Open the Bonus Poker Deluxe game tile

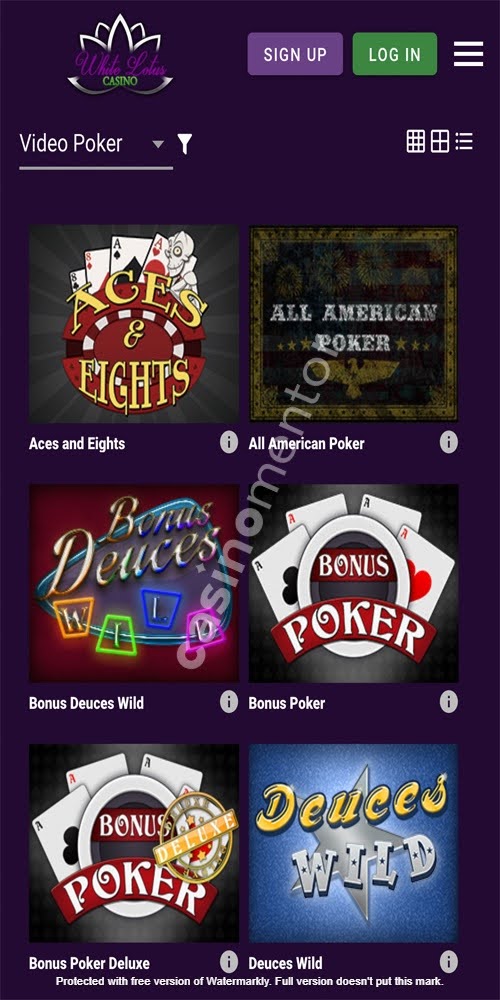(134, 843)
